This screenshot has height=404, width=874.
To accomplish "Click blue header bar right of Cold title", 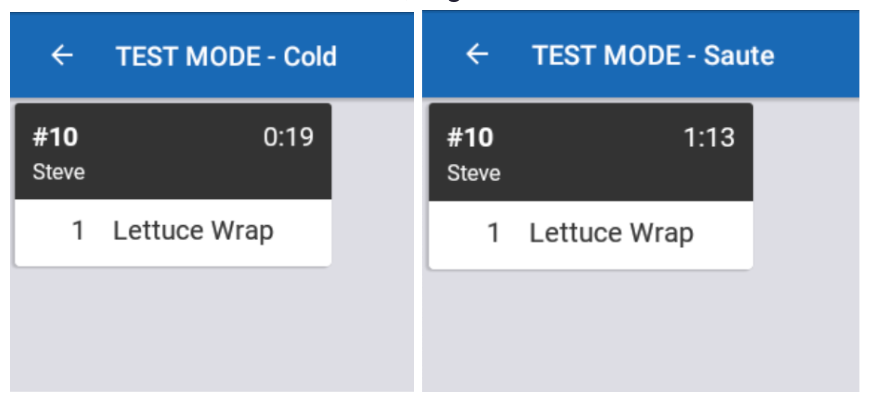I will pyautogui.click(x=380, y=56).
